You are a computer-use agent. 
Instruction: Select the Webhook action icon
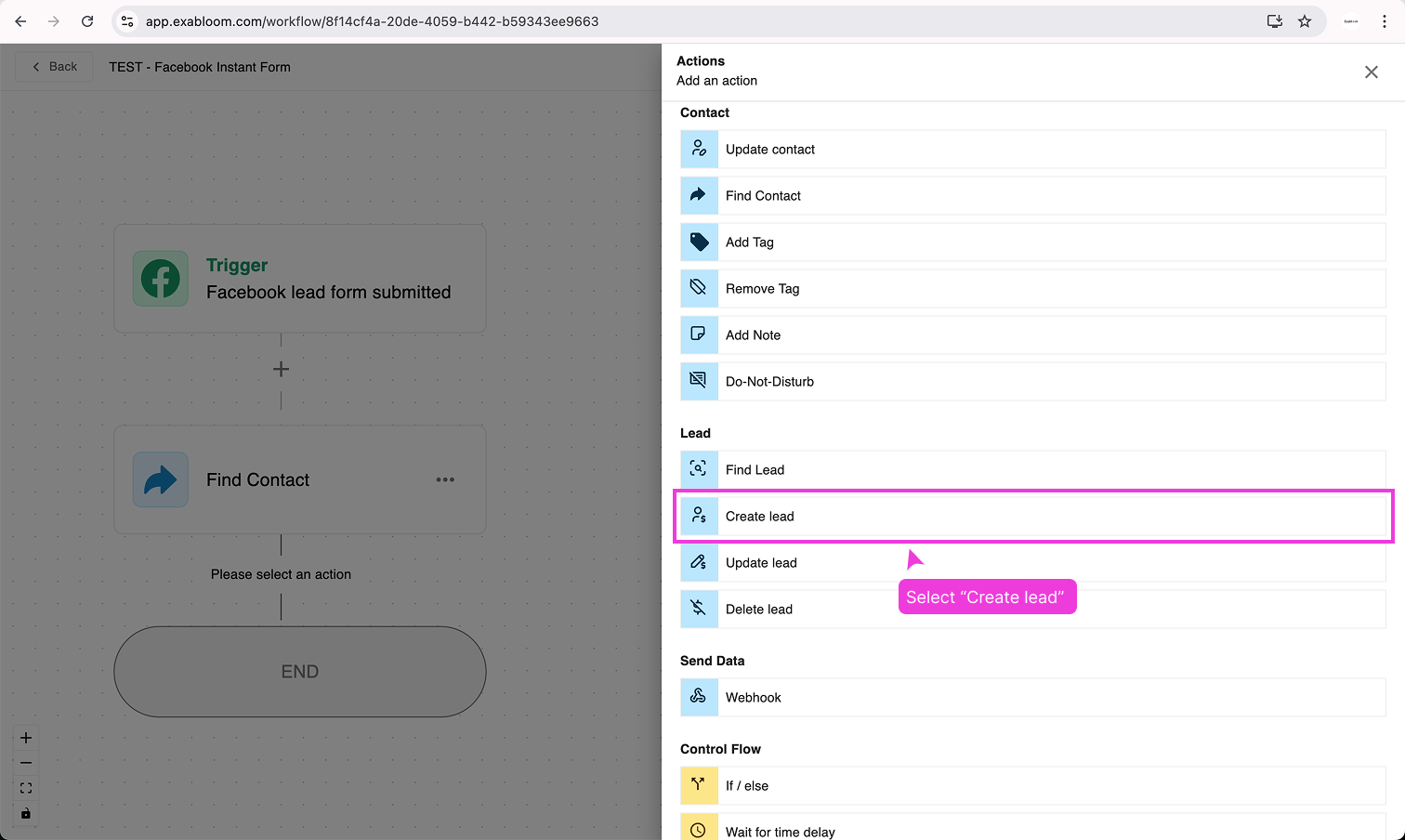click(x=699, y=697)
